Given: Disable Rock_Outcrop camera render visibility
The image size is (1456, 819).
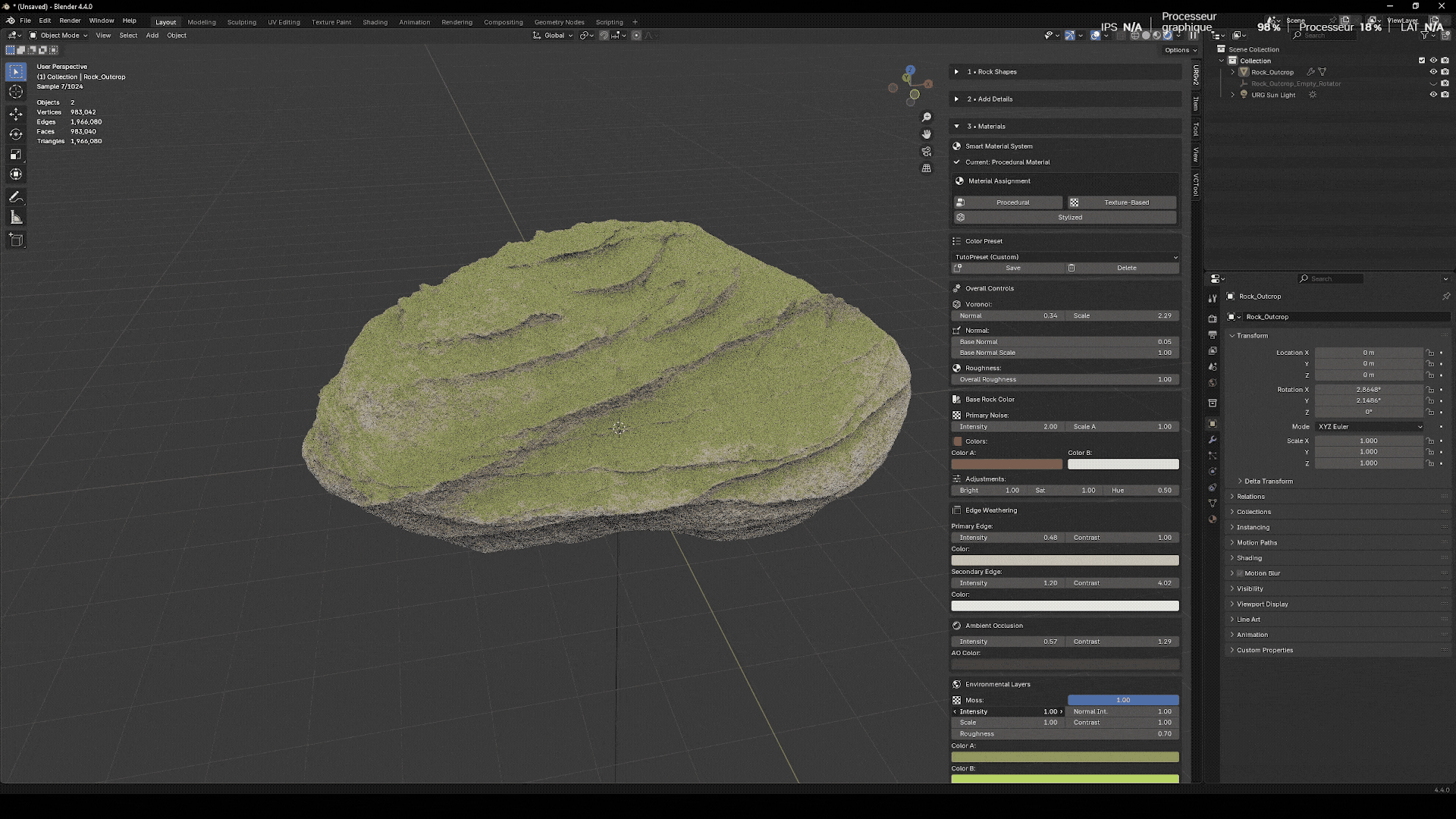Looking at the screenshot, I should click(x=1445, y=72).
